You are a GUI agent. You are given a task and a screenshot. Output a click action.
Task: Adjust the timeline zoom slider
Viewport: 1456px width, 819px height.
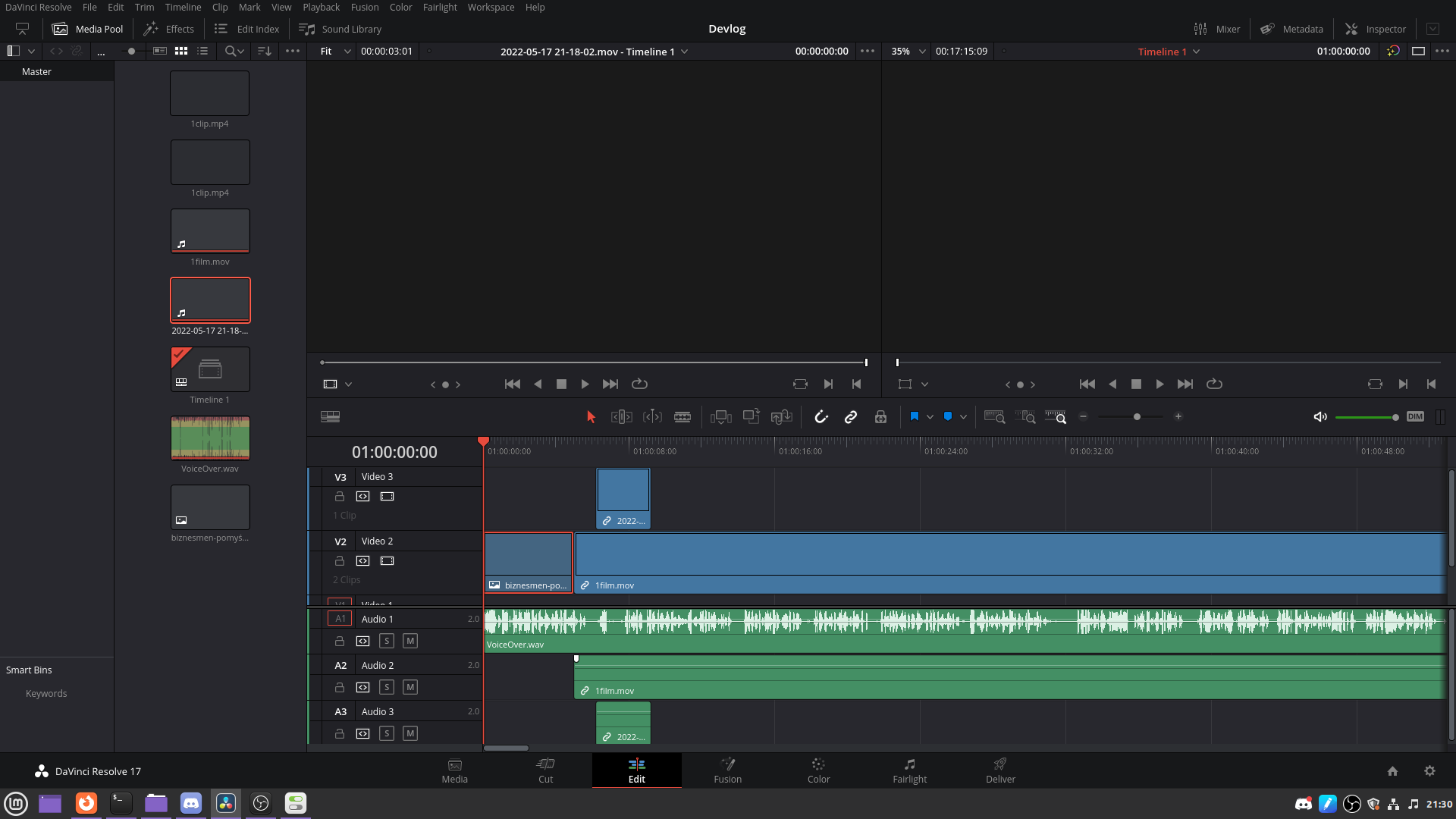(1137, 417)
